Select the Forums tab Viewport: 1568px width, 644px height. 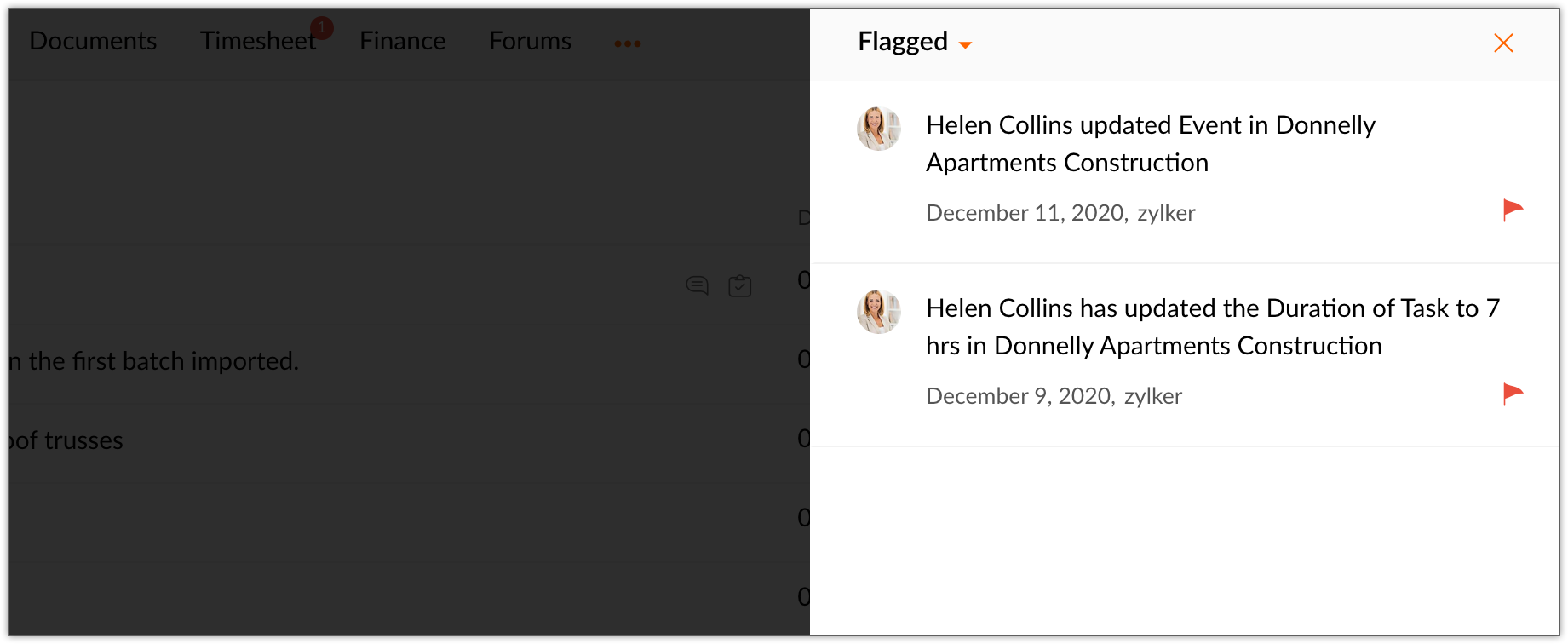click(530, 41)
